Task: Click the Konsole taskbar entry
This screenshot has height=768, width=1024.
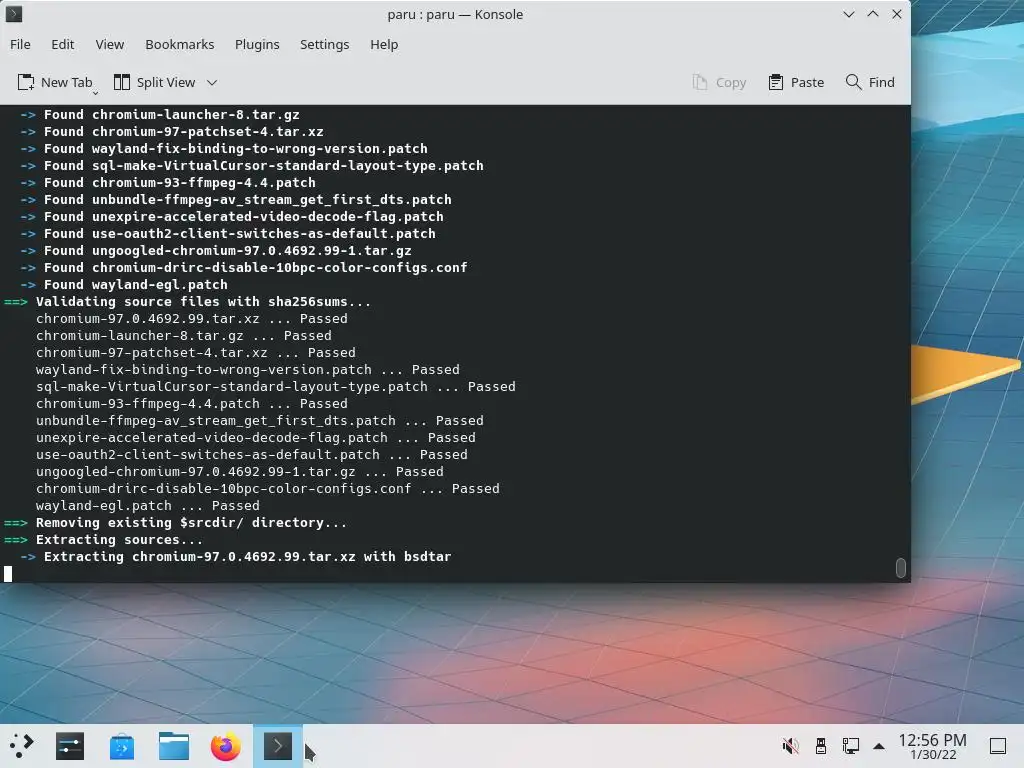Action: point(278,746)
